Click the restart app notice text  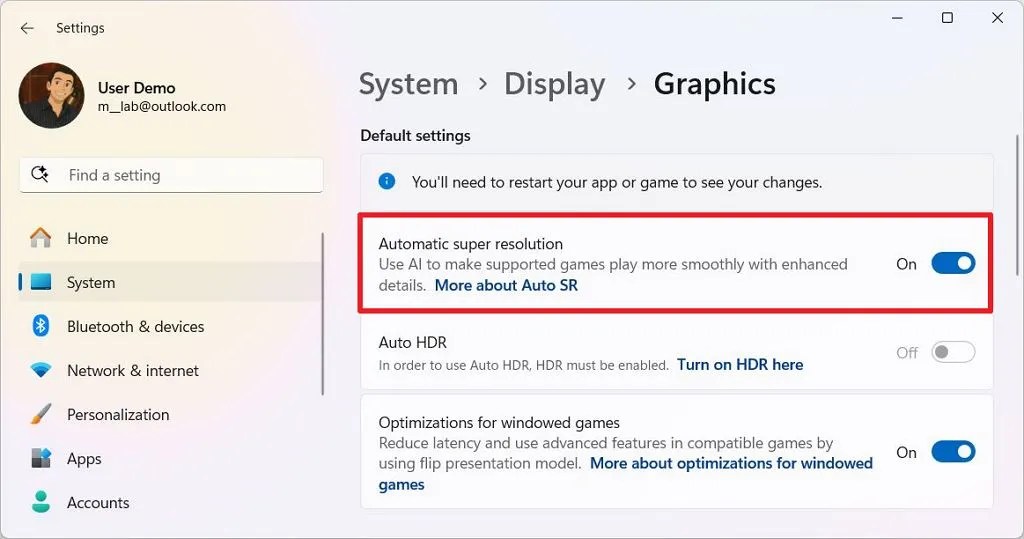616,182
